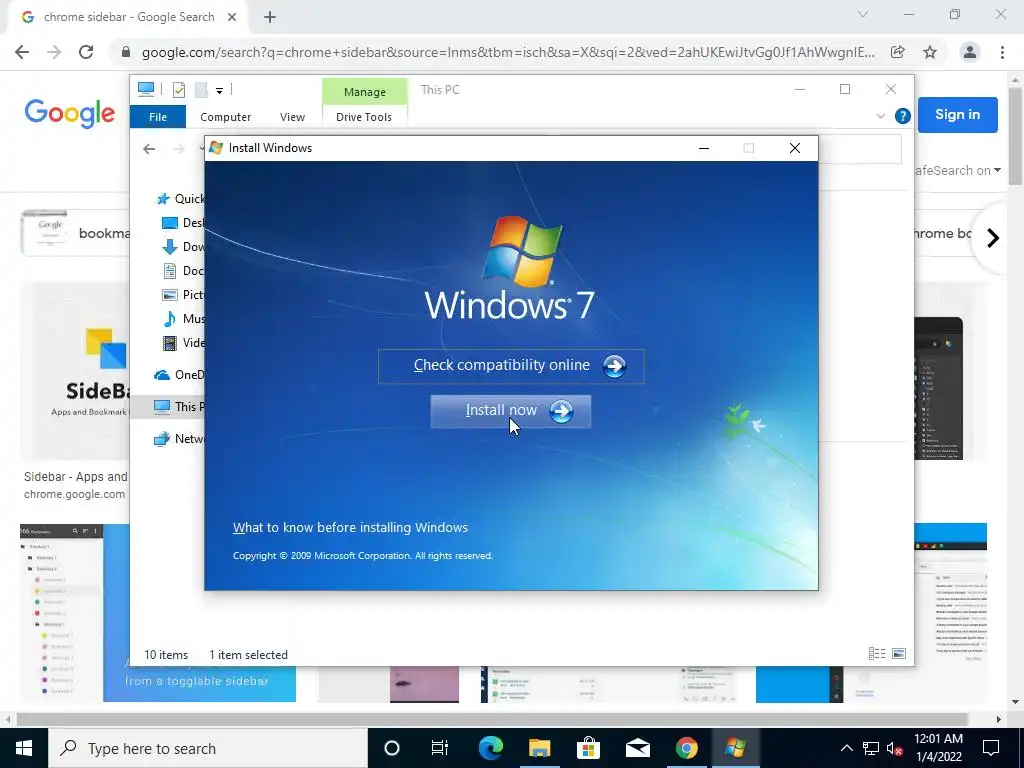Bookmark this page with star icon
Screen dimensions: 1024x768
(930, 52)
